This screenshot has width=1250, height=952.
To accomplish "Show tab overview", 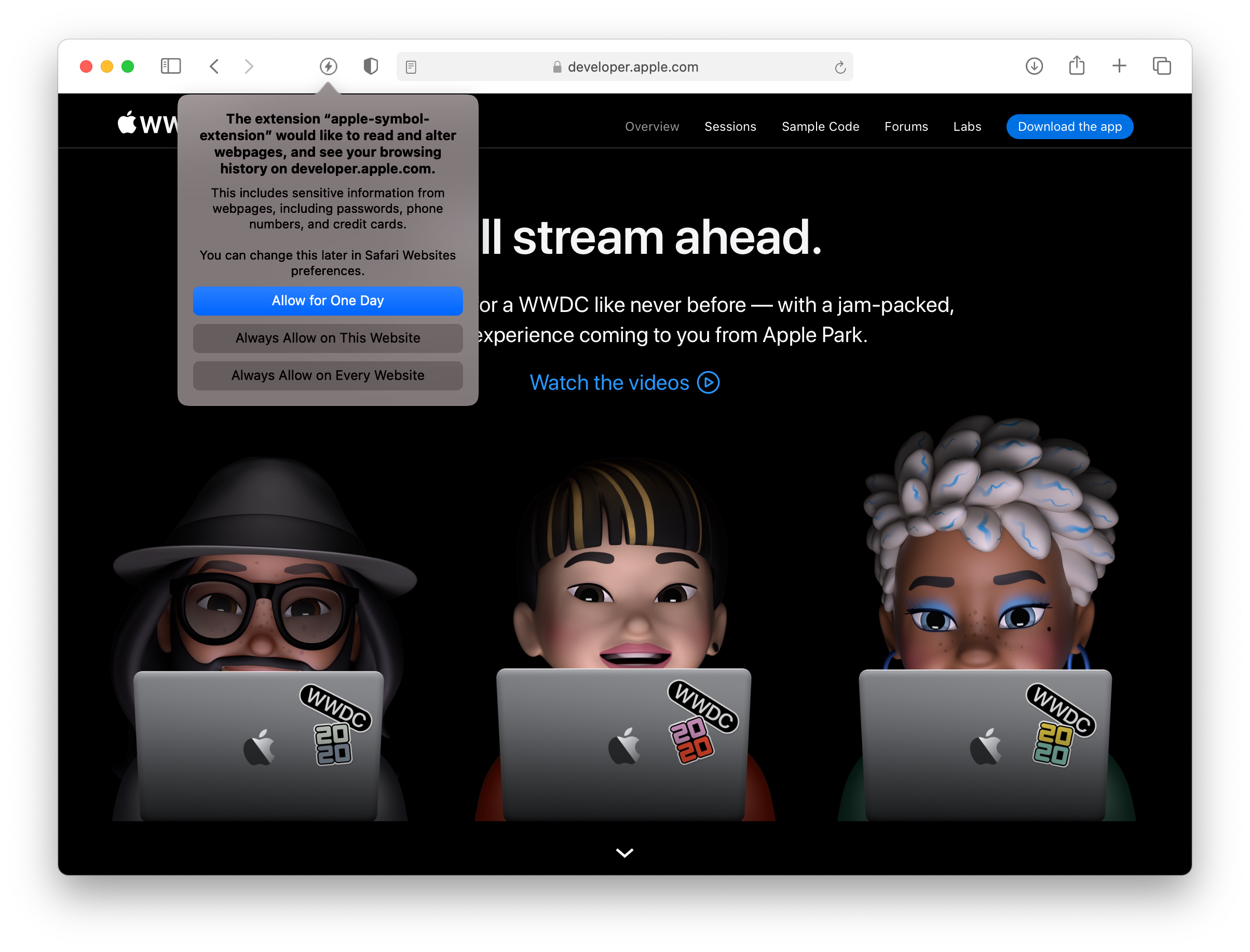I will [1162, 66].
